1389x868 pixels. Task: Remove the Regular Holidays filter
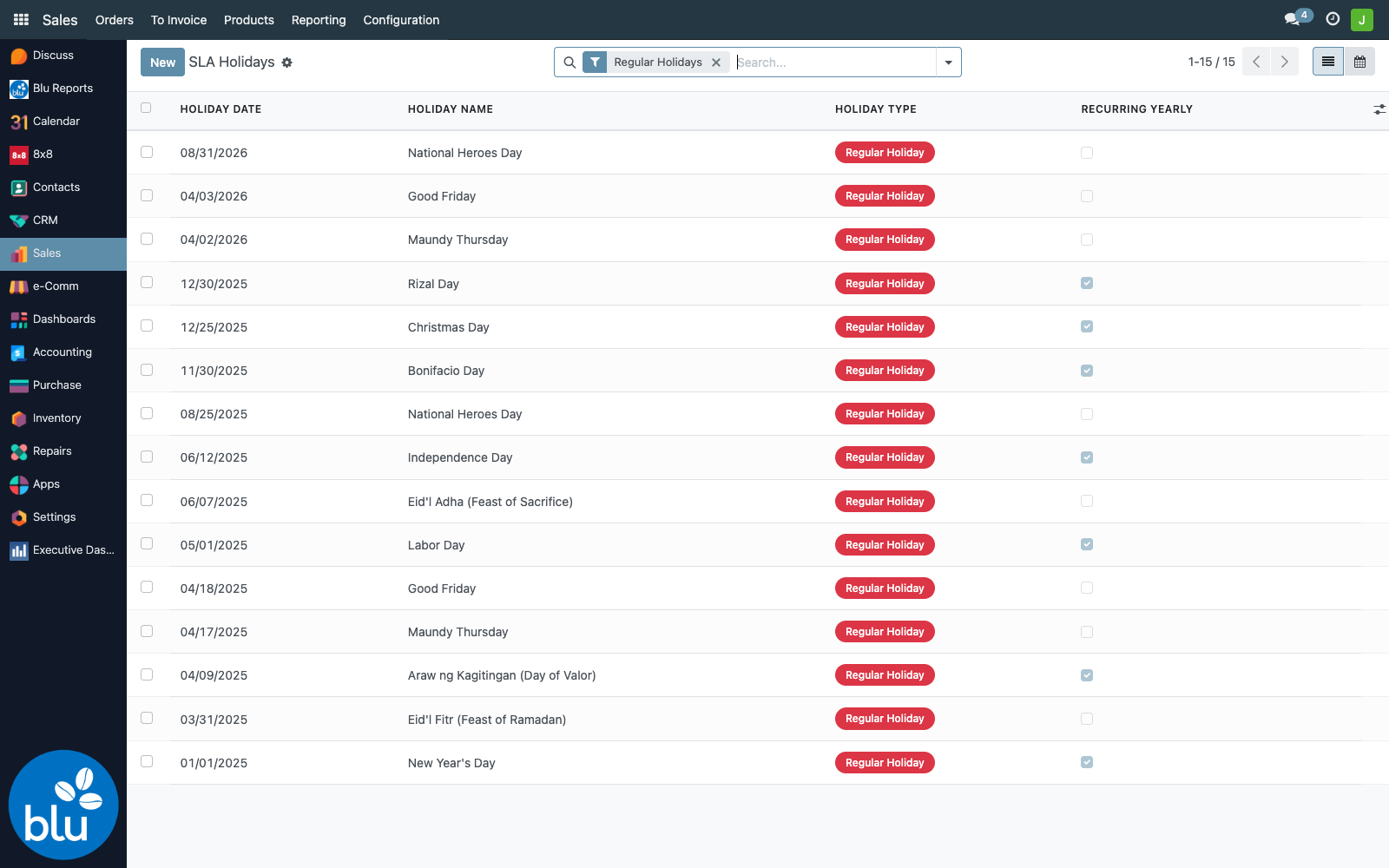point(716,62)
